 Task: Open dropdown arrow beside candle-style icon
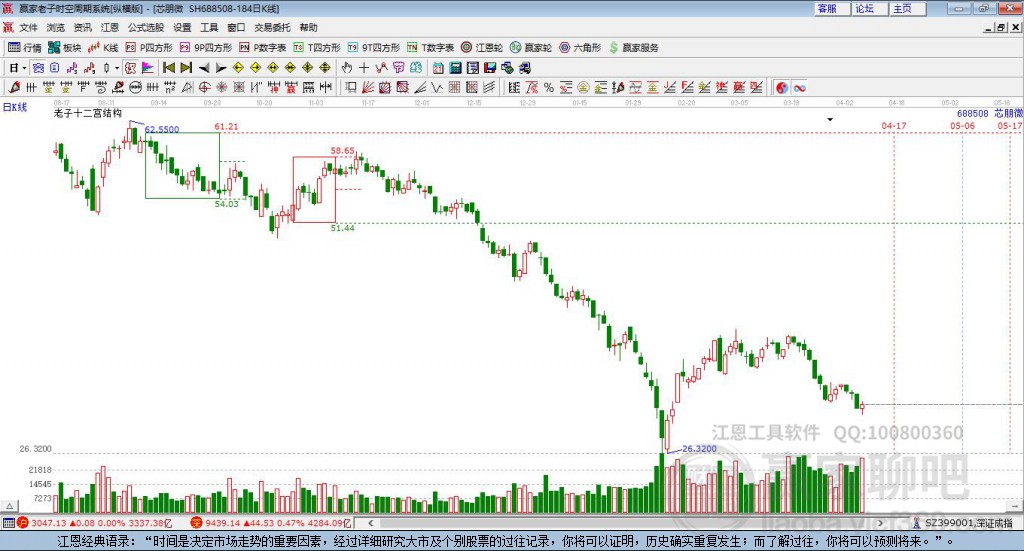117,68
